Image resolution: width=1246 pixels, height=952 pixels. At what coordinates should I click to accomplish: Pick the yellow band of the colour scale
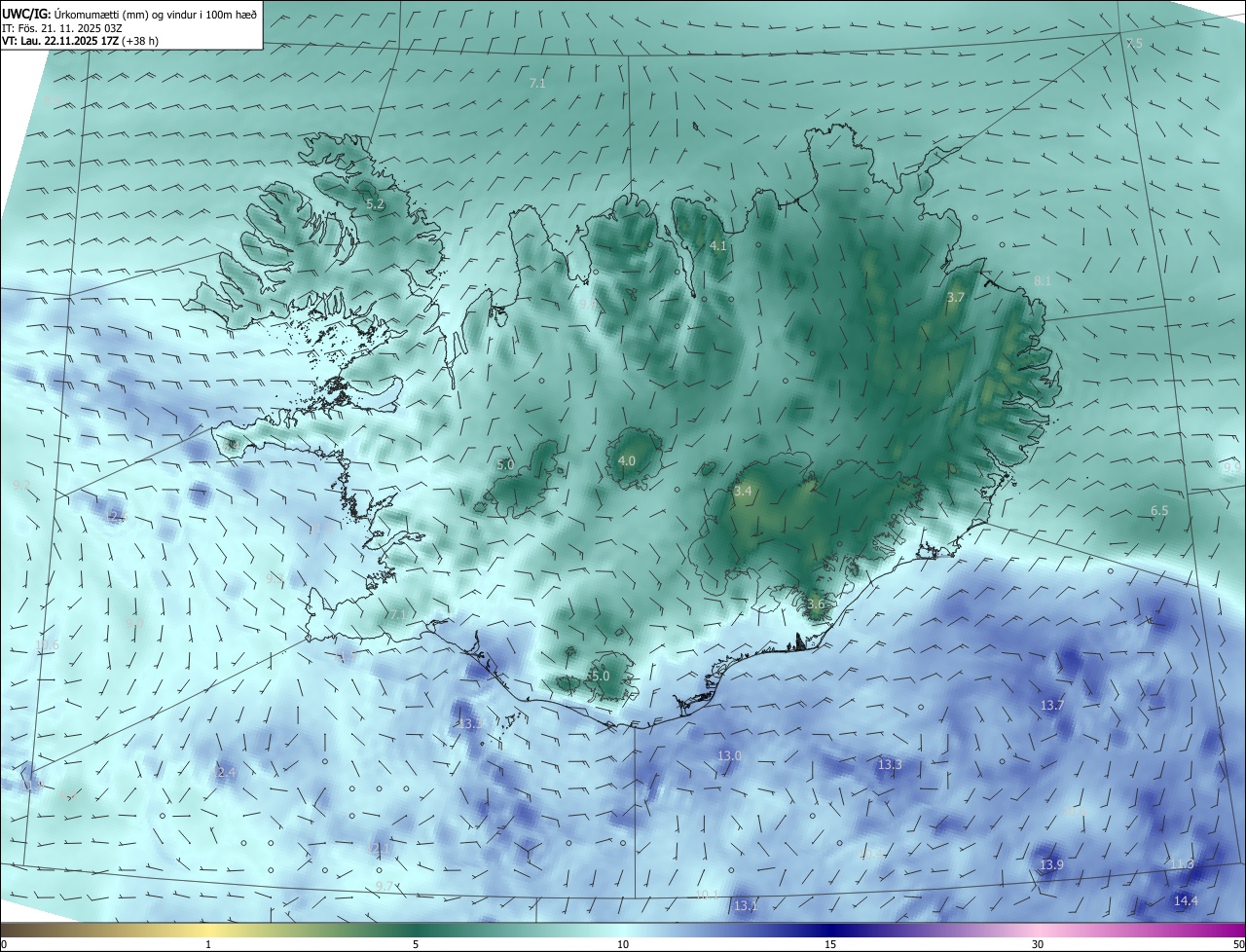pos(208,930)
